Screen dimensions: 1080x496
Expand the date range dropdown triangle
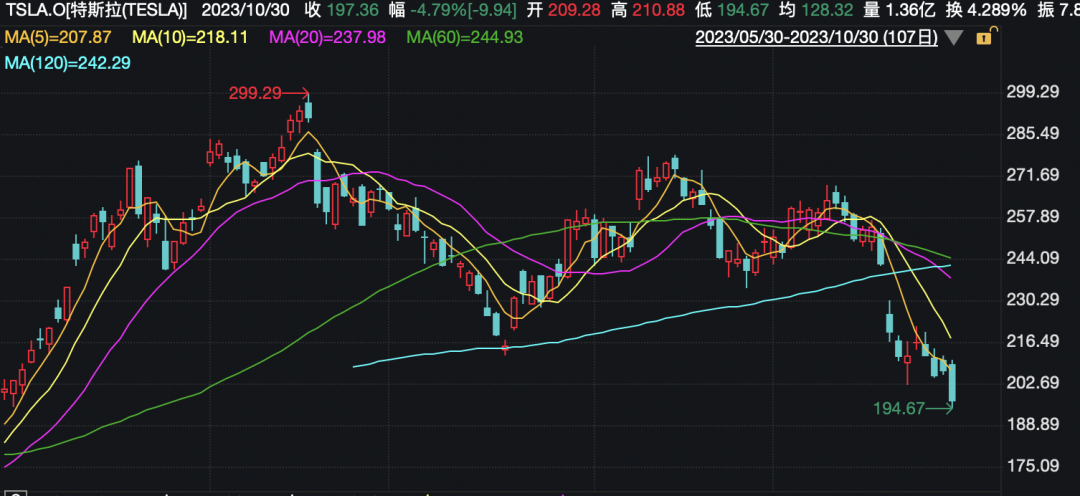(954, 38)
